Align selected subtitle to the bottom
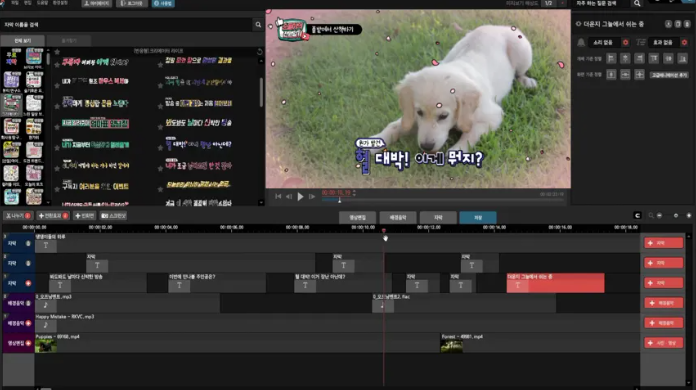This screenshot has width=696, height=390. point(682,58)
